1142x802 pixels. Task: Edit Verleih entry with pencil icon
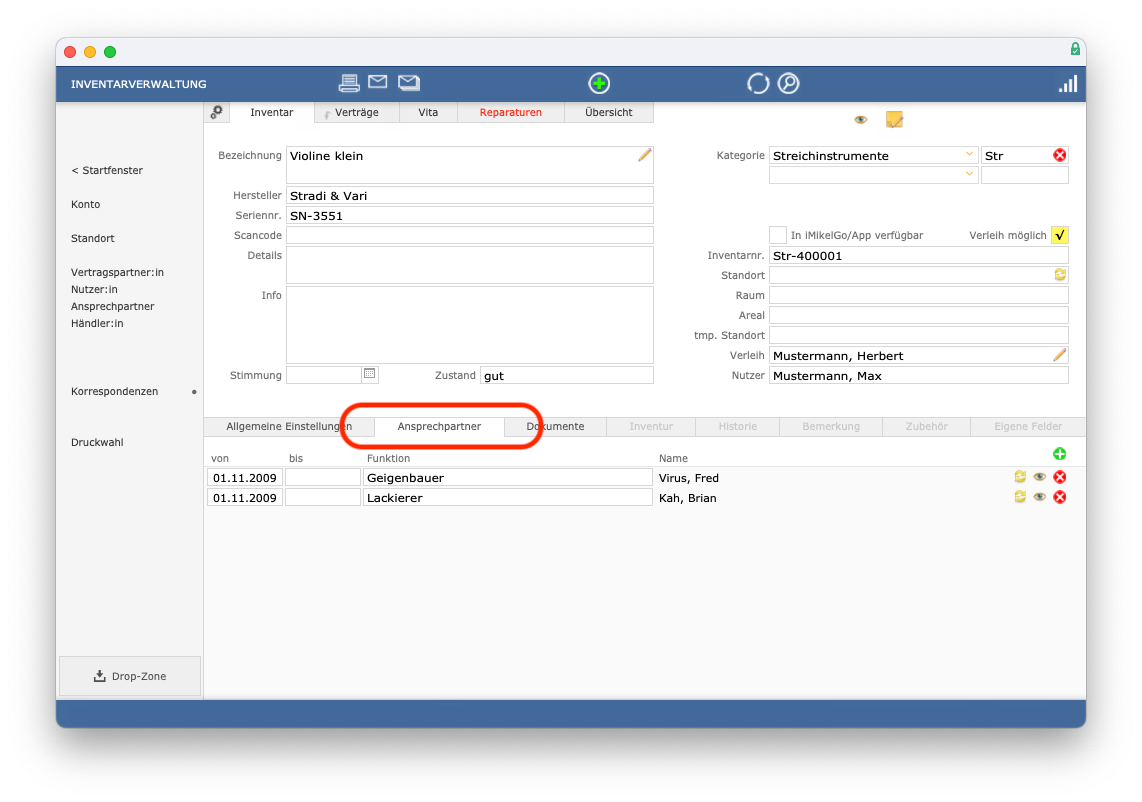tap(1059, 355)
